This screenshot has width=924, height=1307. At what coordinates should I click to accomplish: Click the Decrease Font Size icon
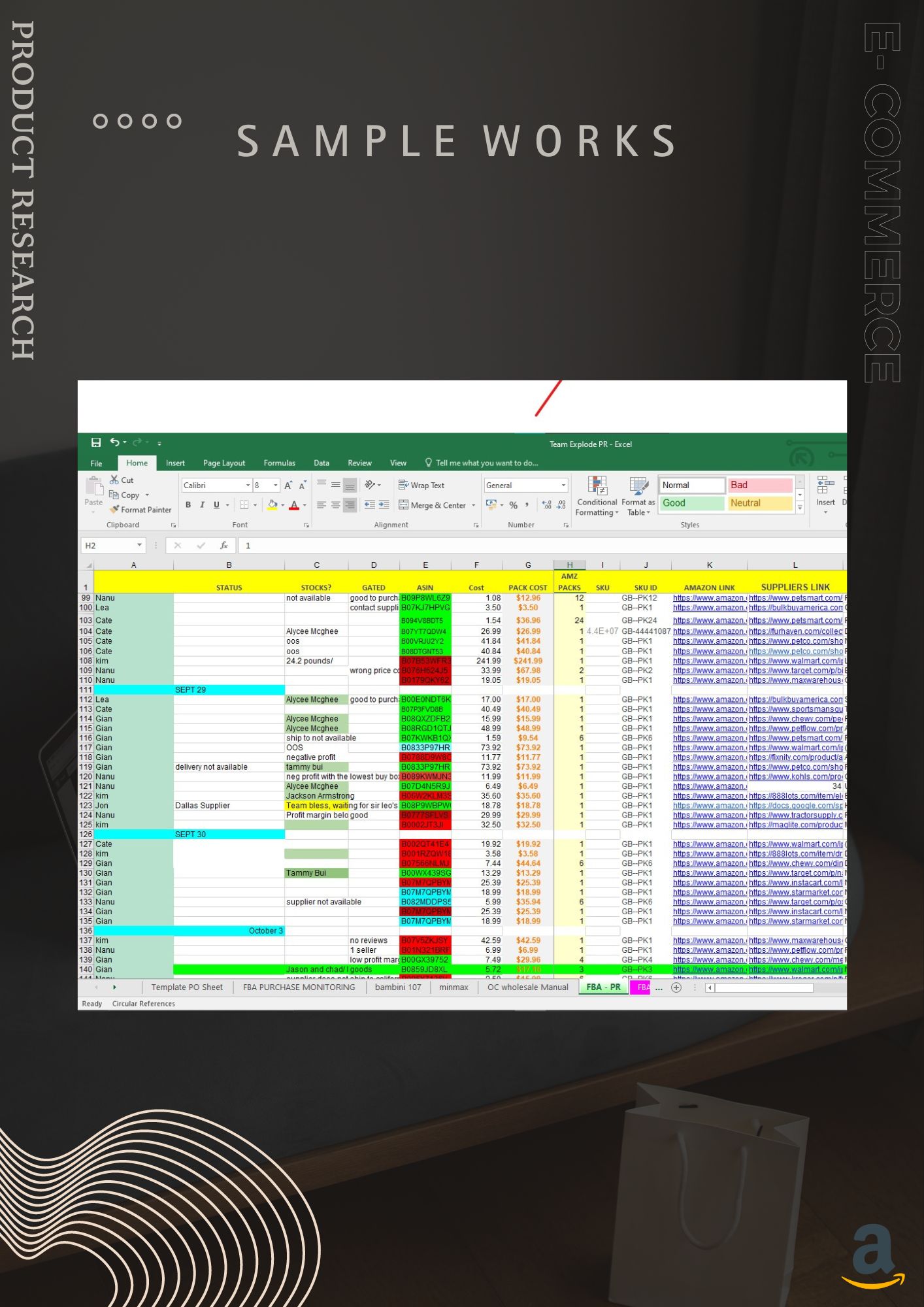303,486
